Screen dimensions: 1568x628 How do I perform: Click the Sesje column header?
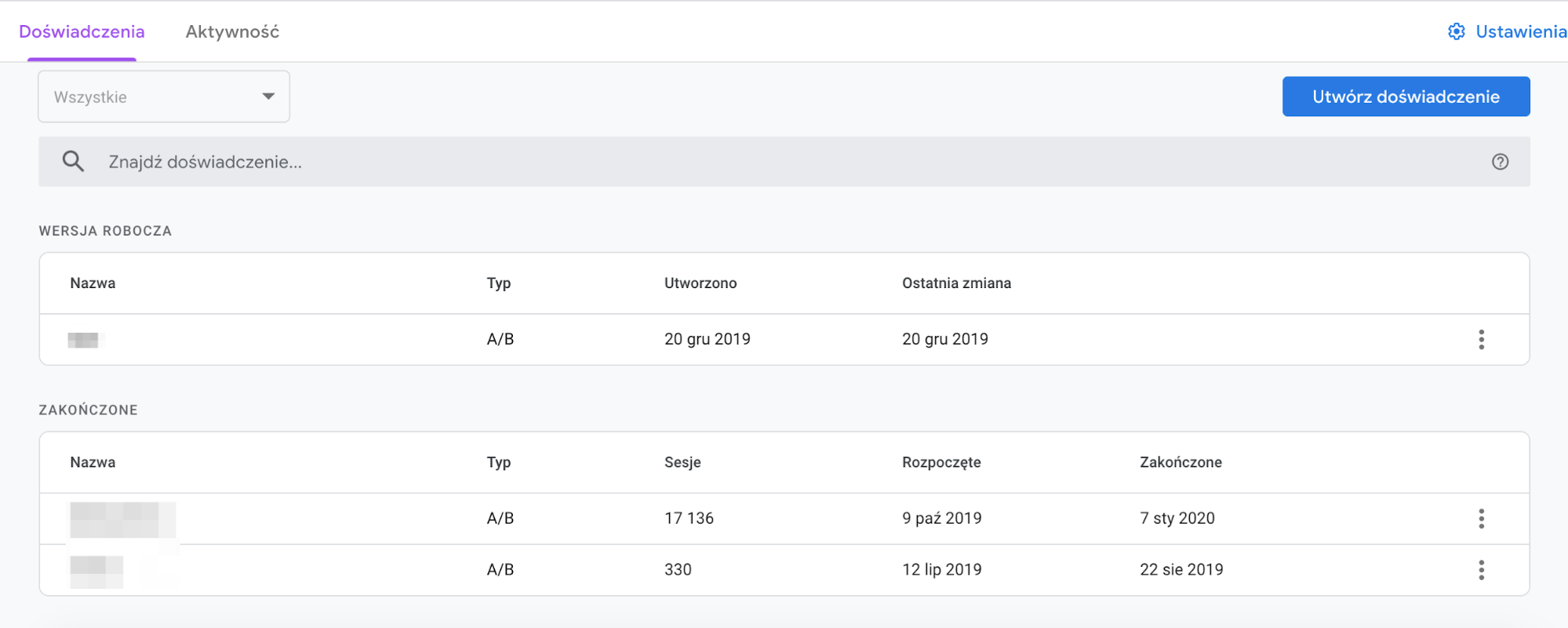[682, 462]
